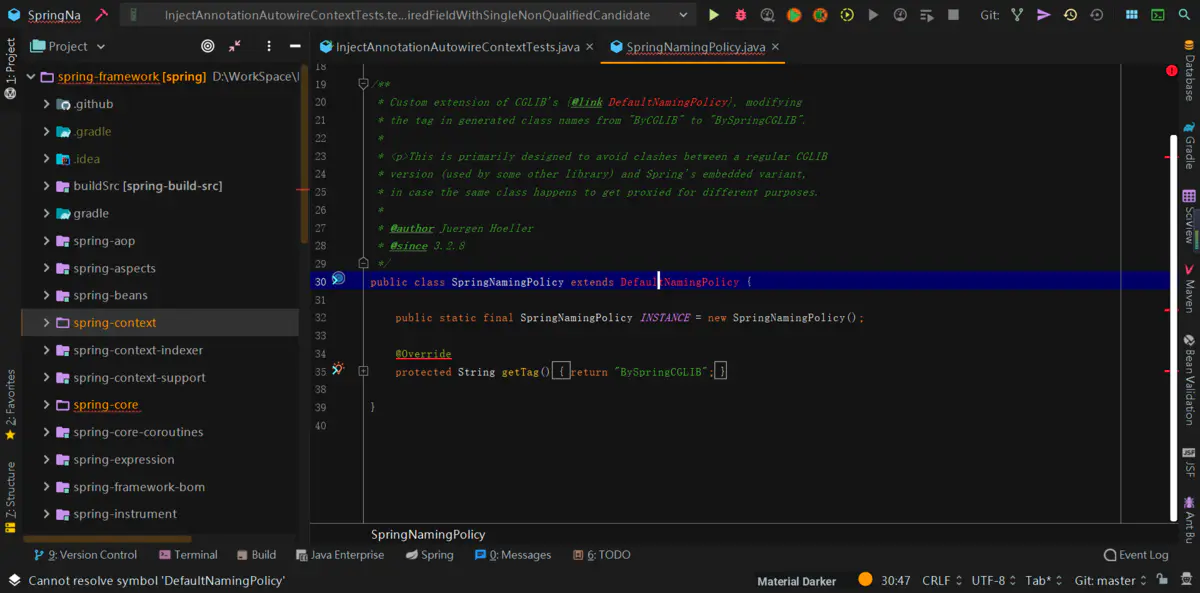1200x593 pixels.
Task: Select the spring-core folder in tree
Action: 106,405
